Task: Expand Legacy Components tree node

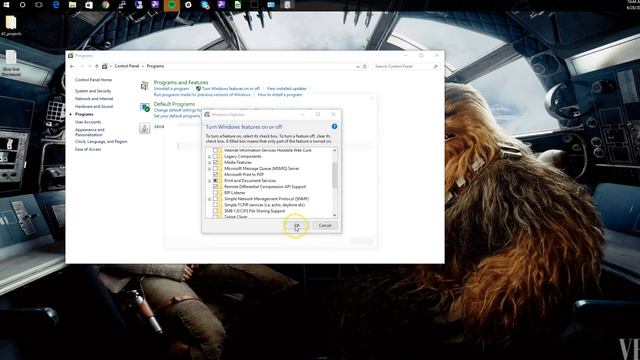Action: (209, 157)
